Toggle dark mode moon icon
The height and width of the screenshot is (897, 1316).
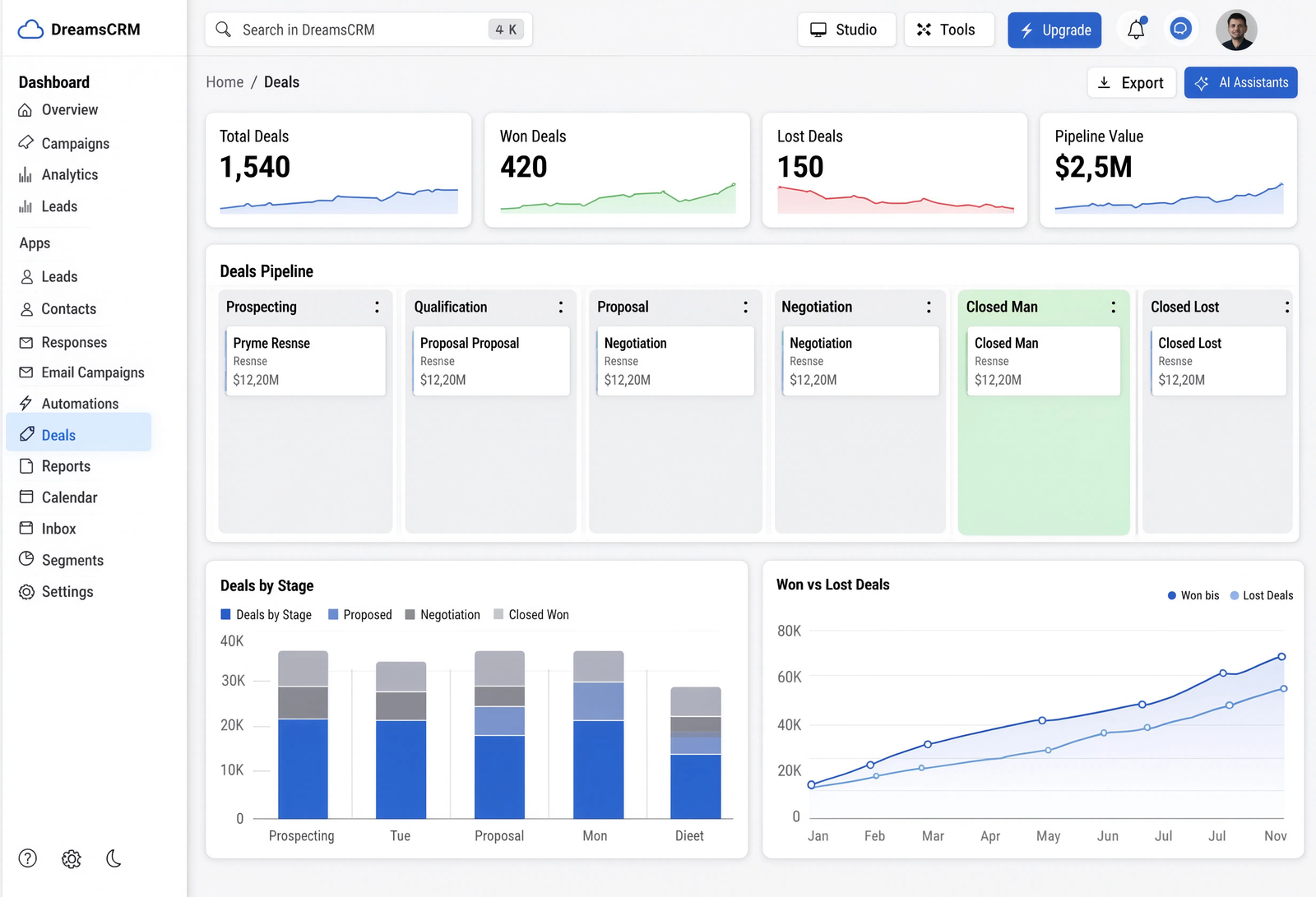(x=114, y=858)
